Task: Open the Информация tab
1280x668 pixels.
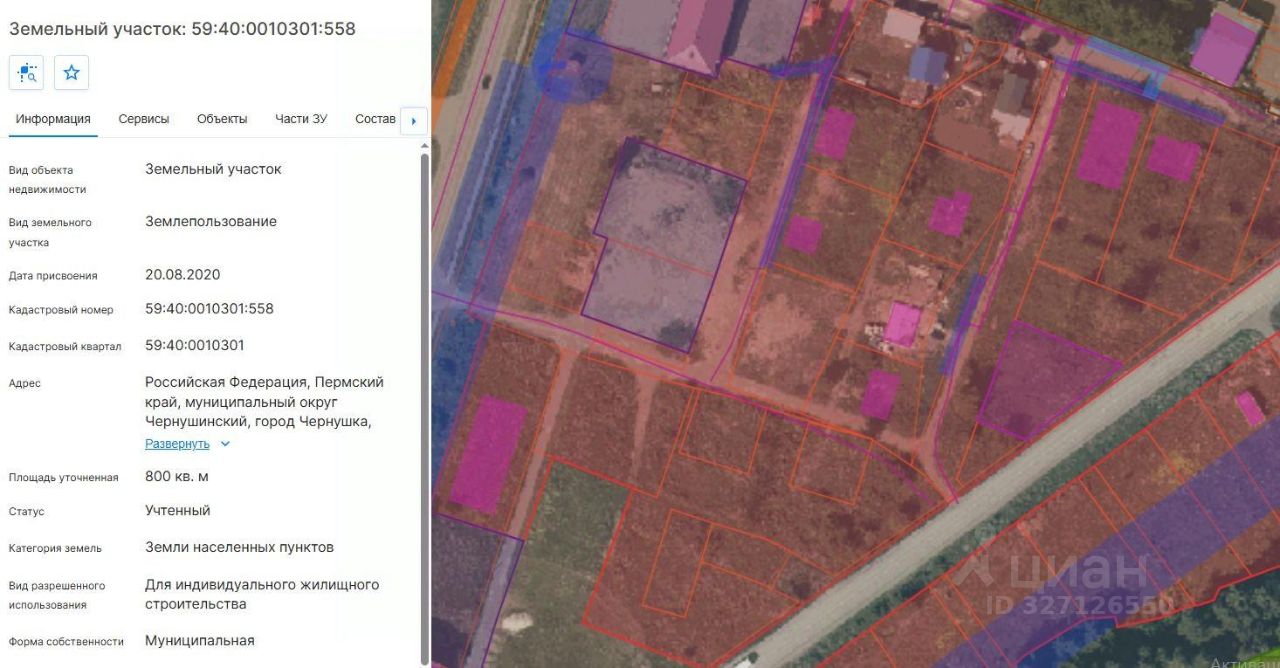Action: coord(53,119)
